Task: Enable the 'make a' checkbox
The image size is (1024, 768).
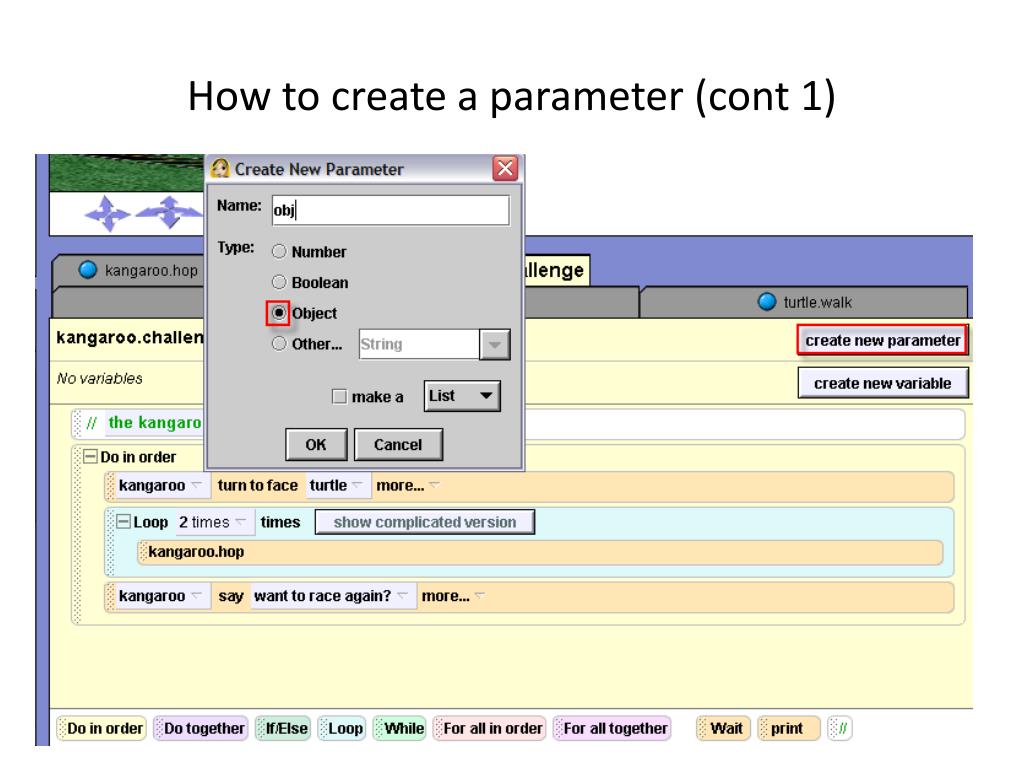Action: click(340, 396)
